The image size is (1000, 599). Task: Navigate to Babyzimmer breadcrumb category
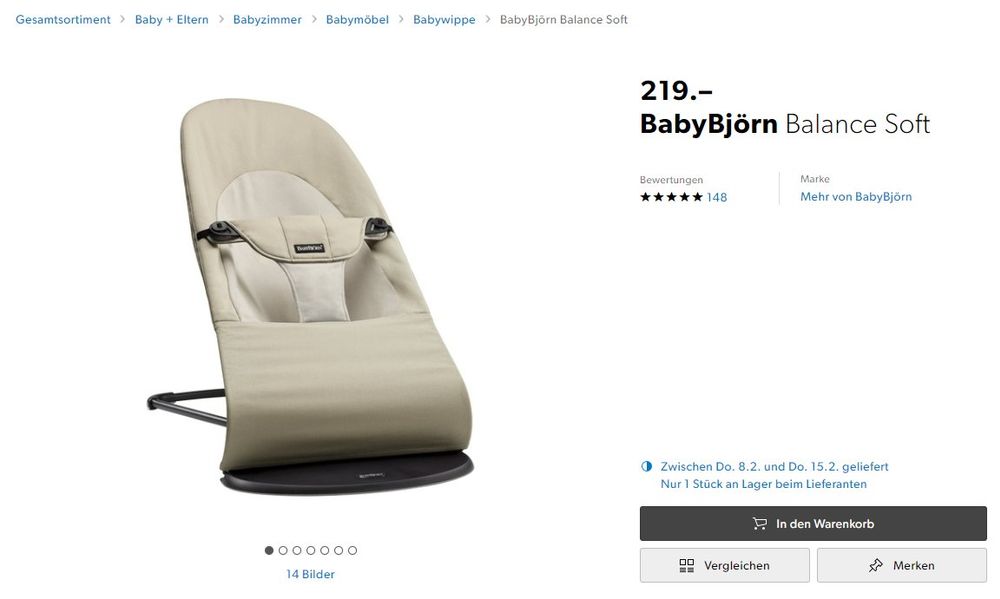267,20
